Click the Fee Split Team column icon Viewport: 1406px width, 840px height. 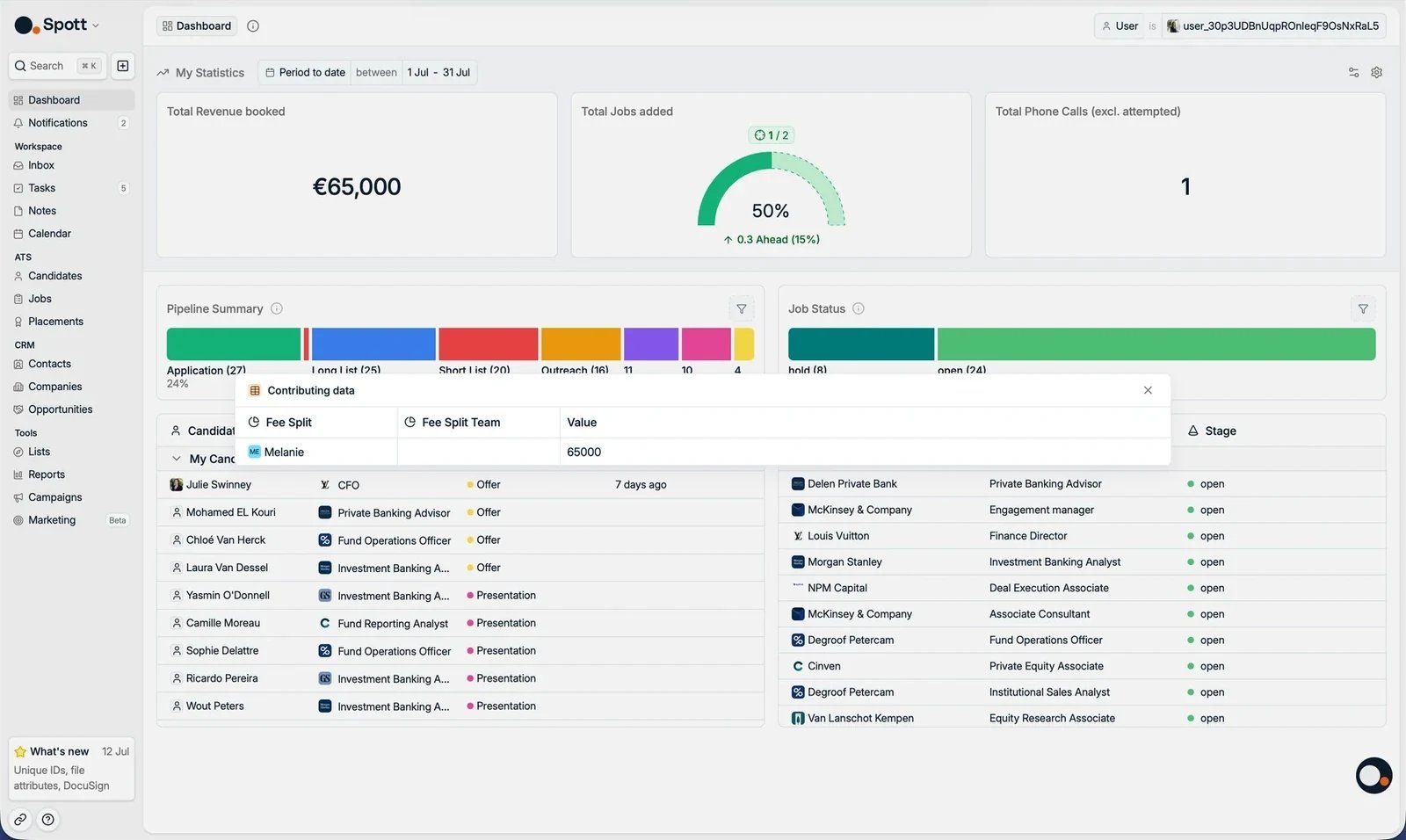[x=409, y=423]
